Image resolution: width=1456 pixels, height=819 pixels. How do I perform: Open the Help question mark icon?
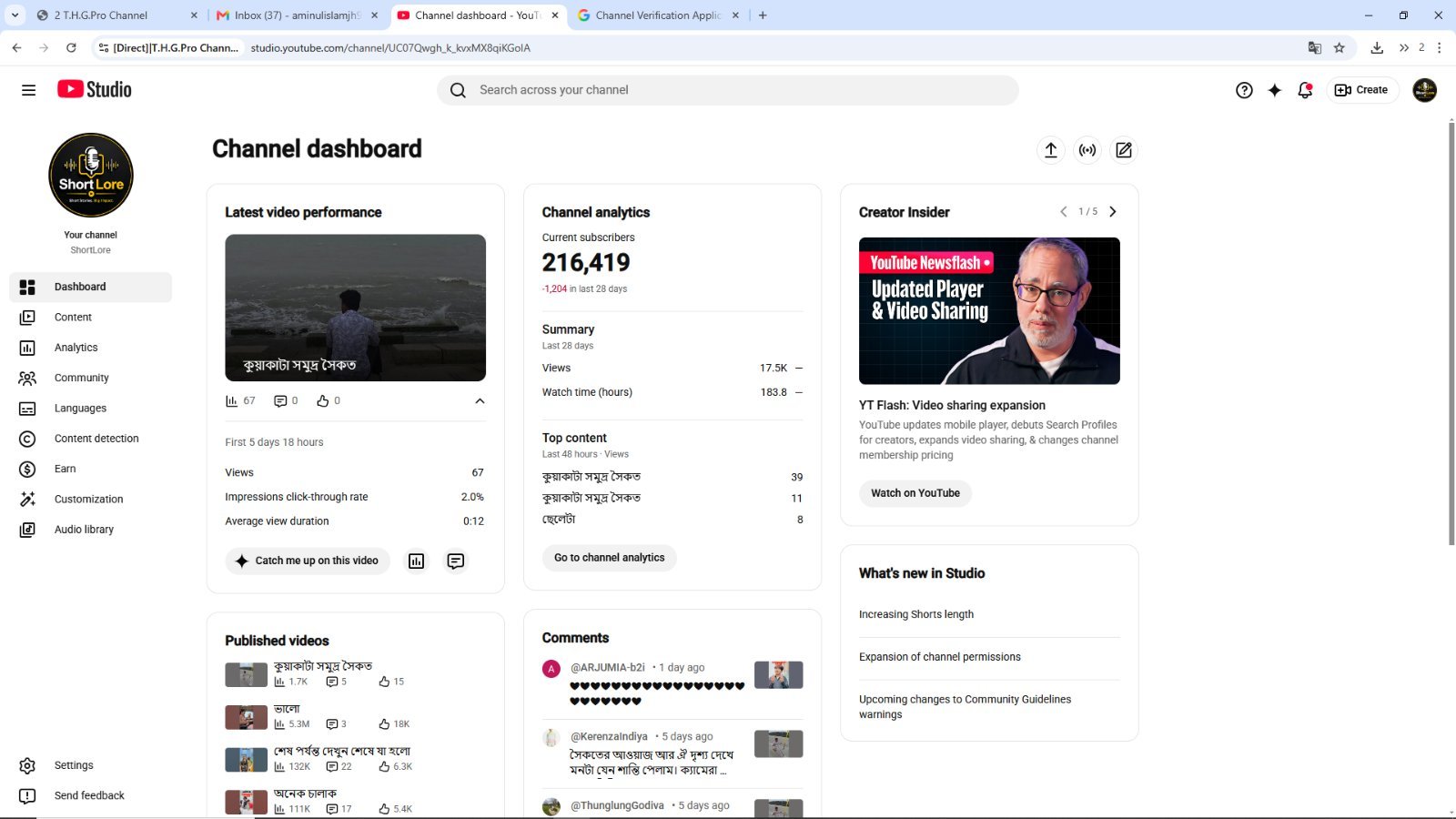pyautogui.click(x=1244, y=90)
